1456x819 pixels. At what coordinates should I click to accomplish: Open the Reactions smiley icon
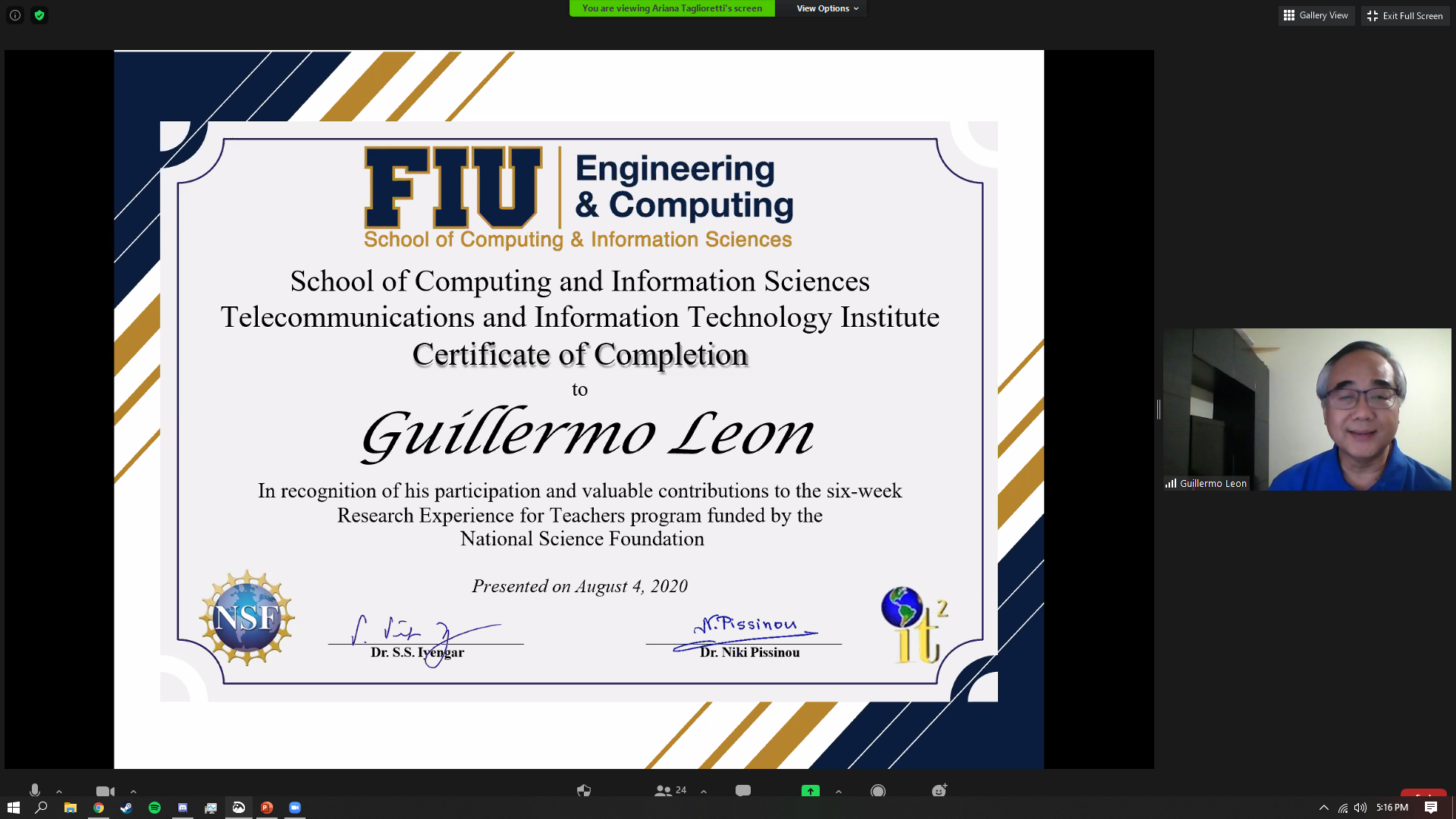coord(939,791)
